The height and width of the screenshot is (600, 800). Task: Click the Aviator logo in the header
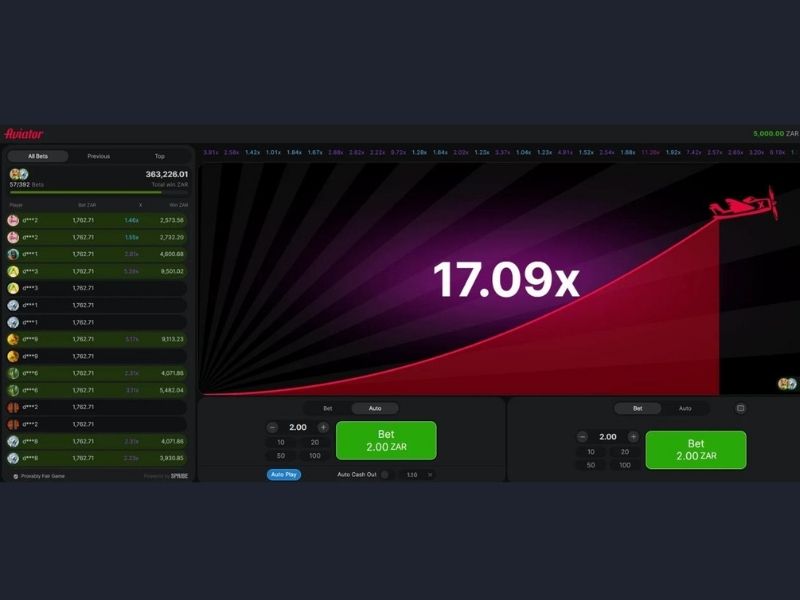(x=24, y=134)
